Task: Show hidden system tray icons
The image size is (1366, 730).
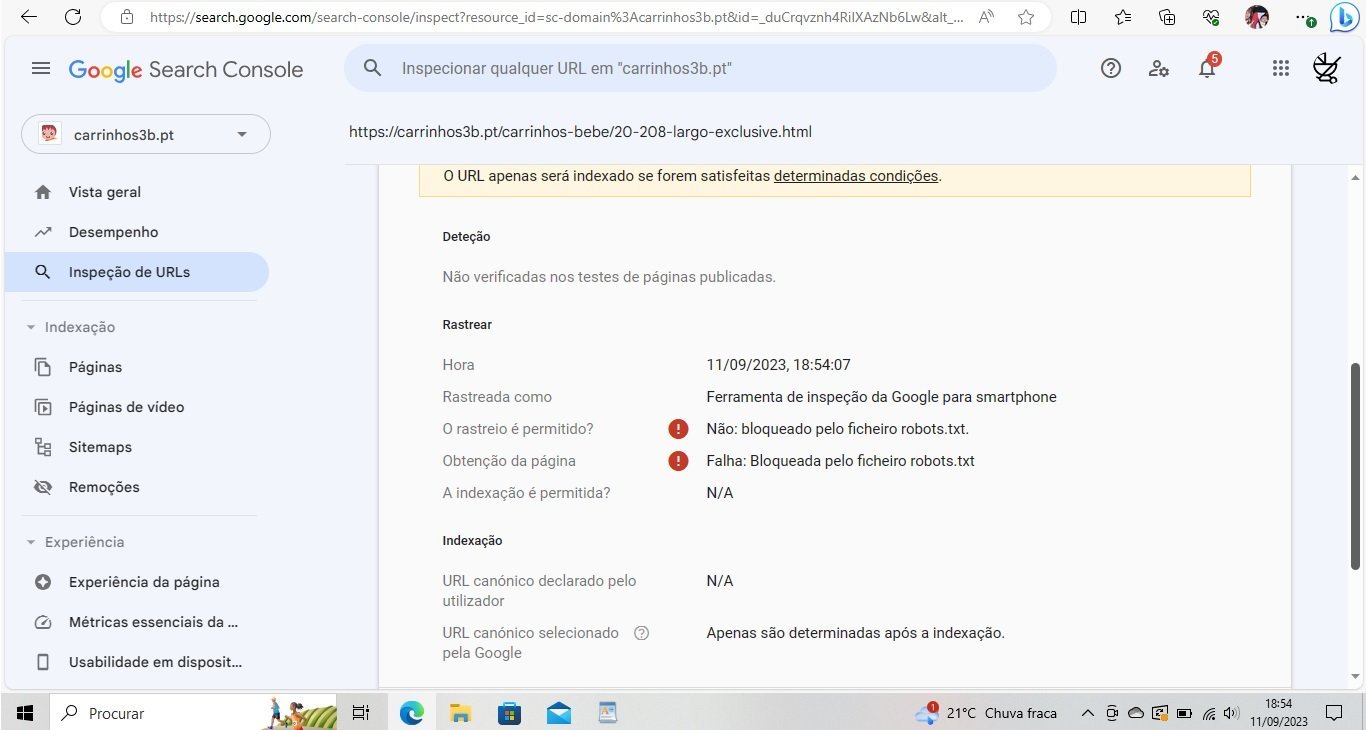Action: pos(1088,713)
